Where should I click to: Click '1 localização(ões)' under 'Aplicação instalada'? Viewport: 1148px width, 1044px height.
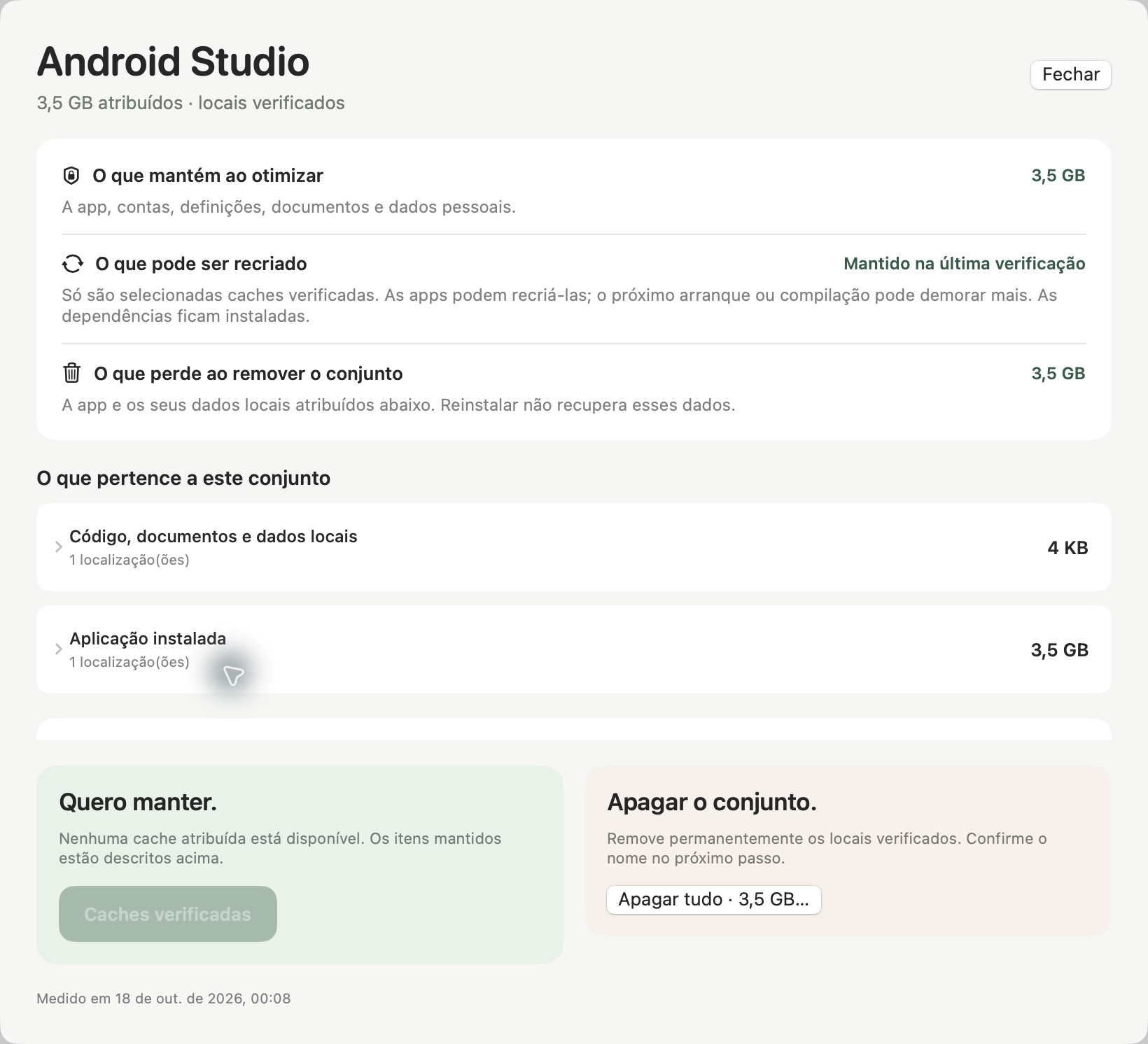pyautogui.click(x=129, y=662)
